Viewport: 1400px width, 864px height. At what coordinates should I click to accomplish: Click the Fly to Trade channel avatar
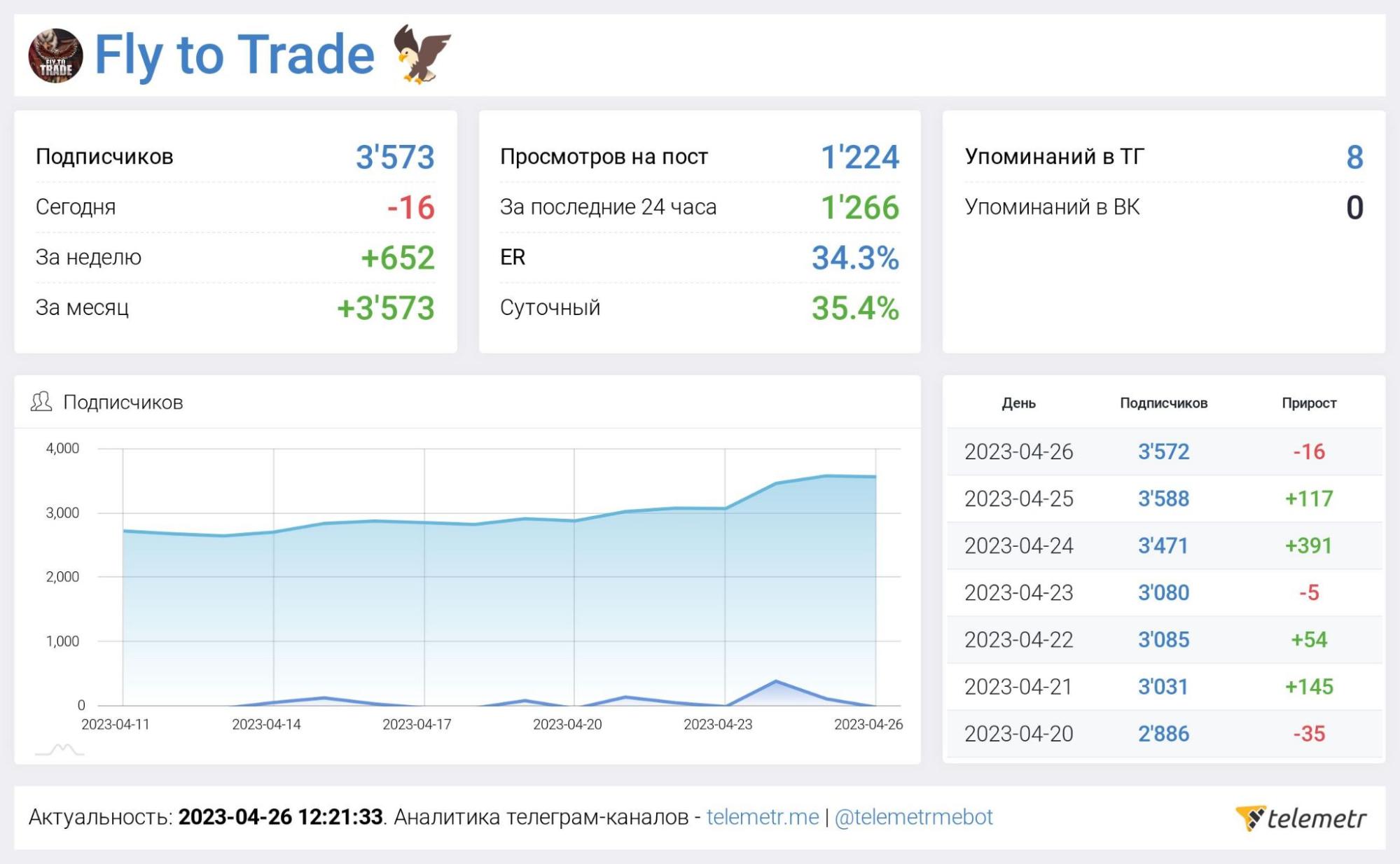point(55,55)
